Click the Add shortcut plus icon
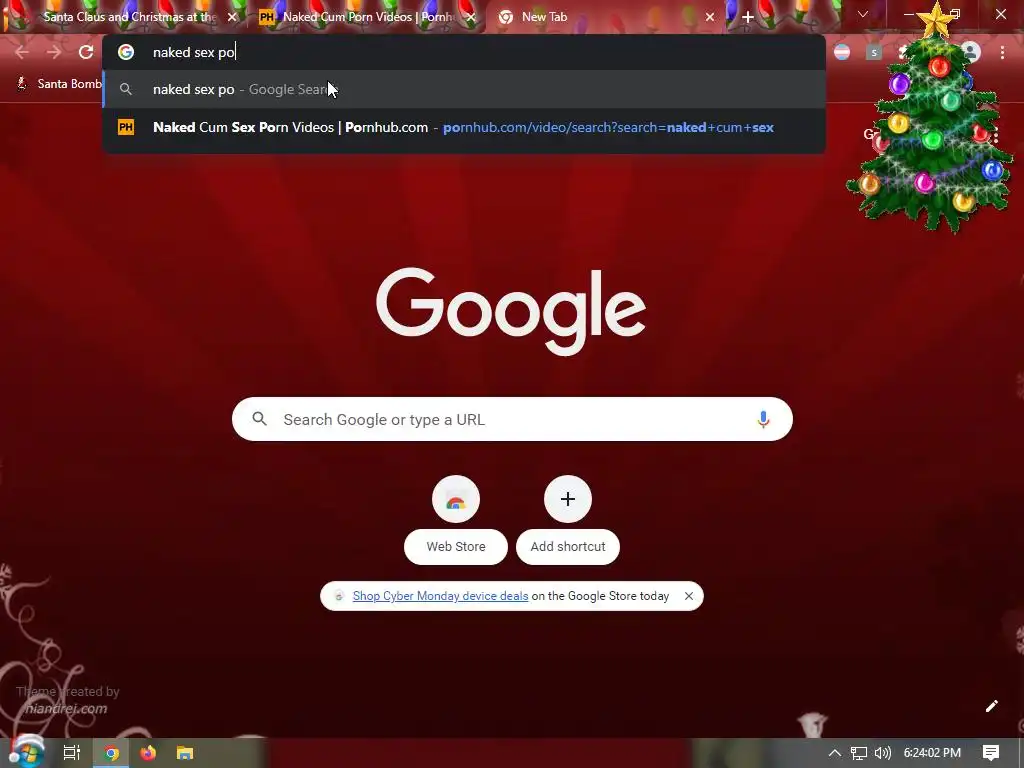The width and height of the screenshot is (1024, 768). [568, 500]
